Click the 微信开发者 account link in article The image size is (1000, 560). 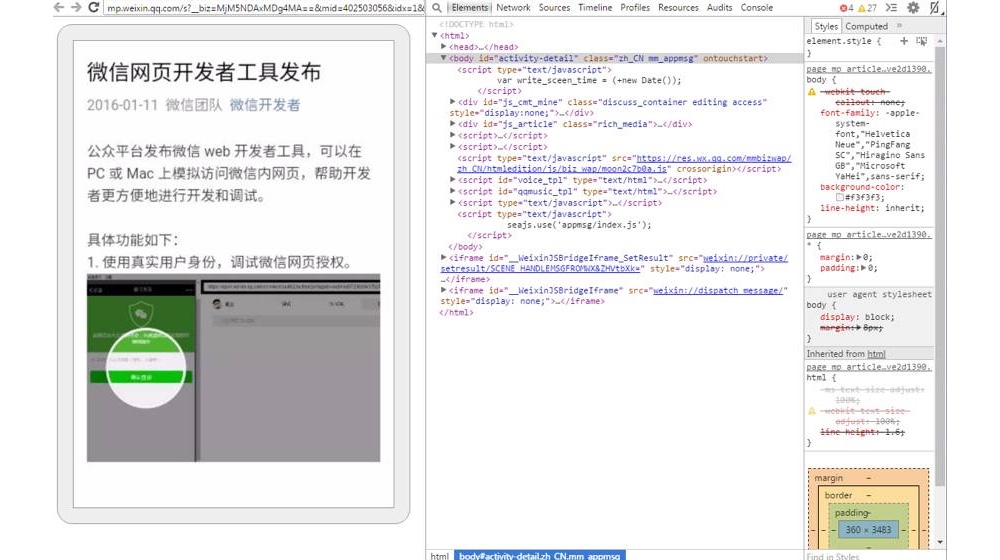coord(265,105)
